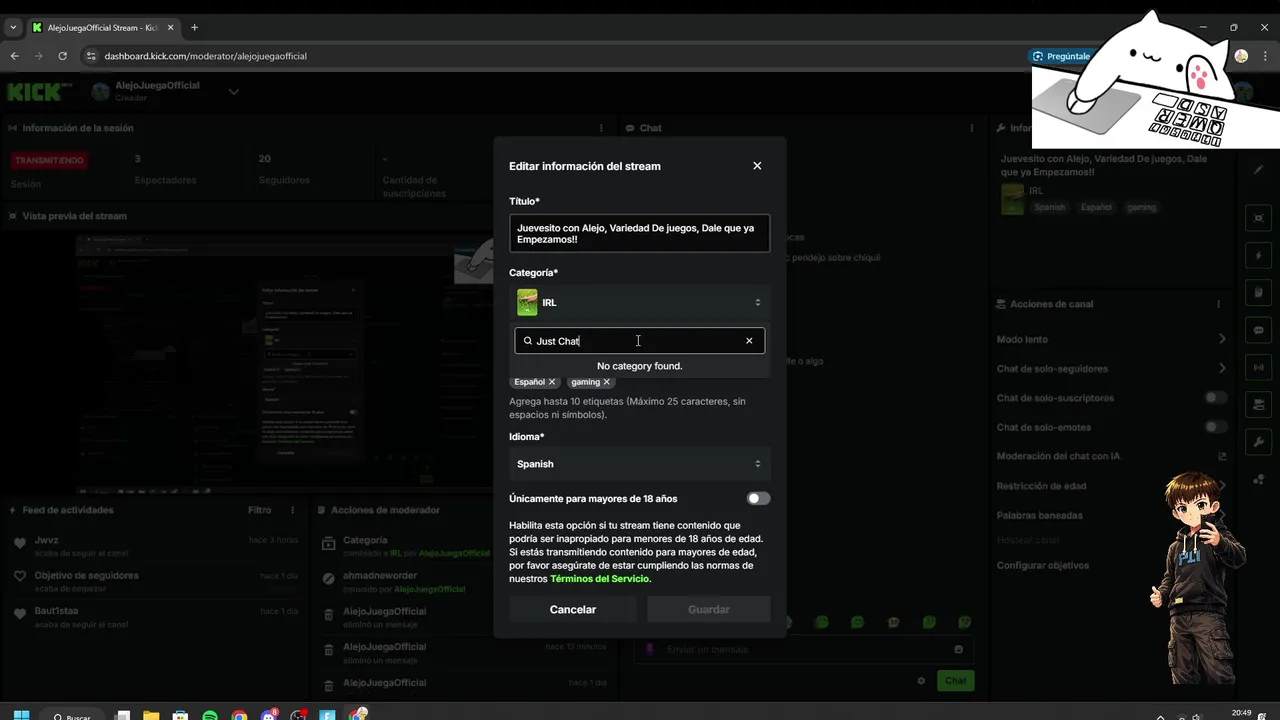Click the Guardar button
Viewport: 1280px width, 720px height.
709,609
